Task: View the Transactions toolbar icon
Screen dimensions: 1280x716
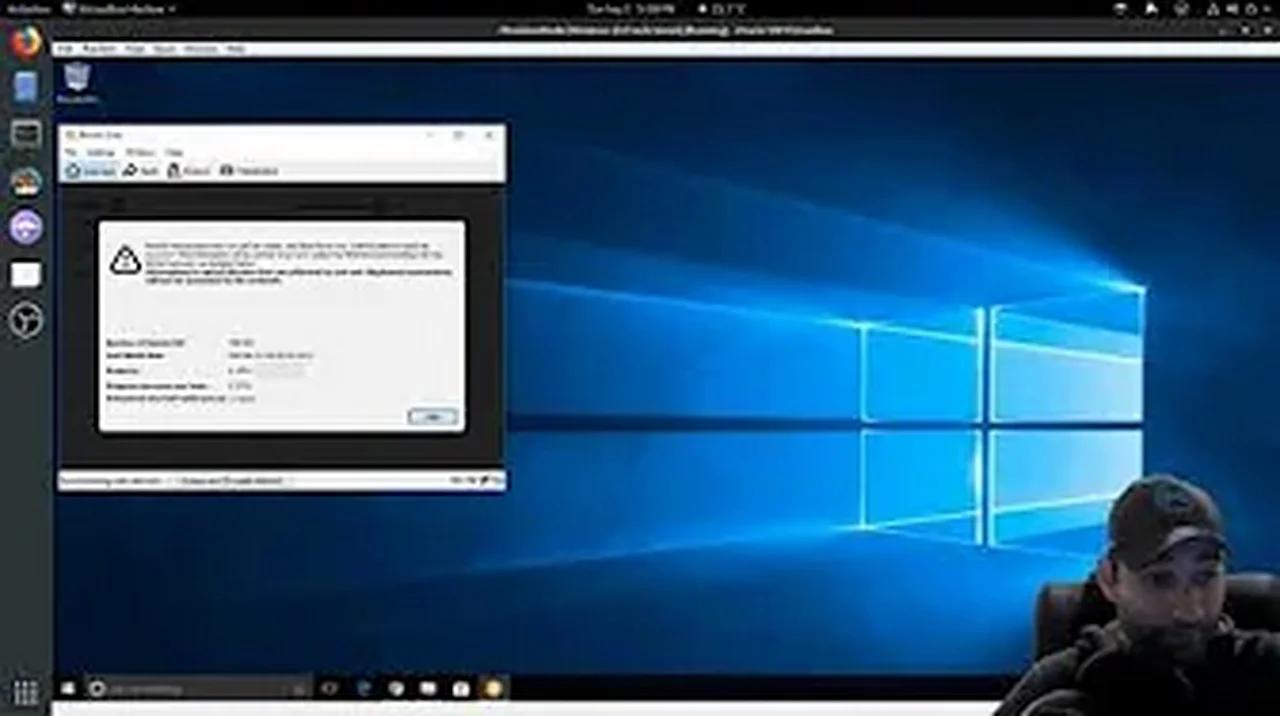Action: coord(250,170)
